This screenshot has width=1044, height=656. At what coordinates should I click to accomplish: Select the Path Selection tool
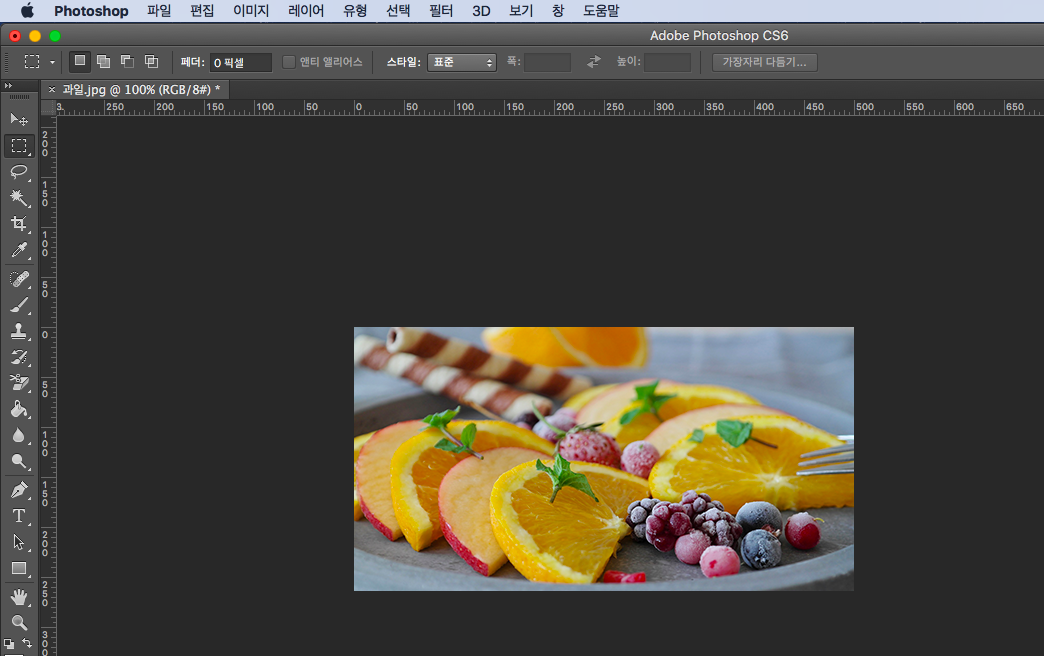19,542
